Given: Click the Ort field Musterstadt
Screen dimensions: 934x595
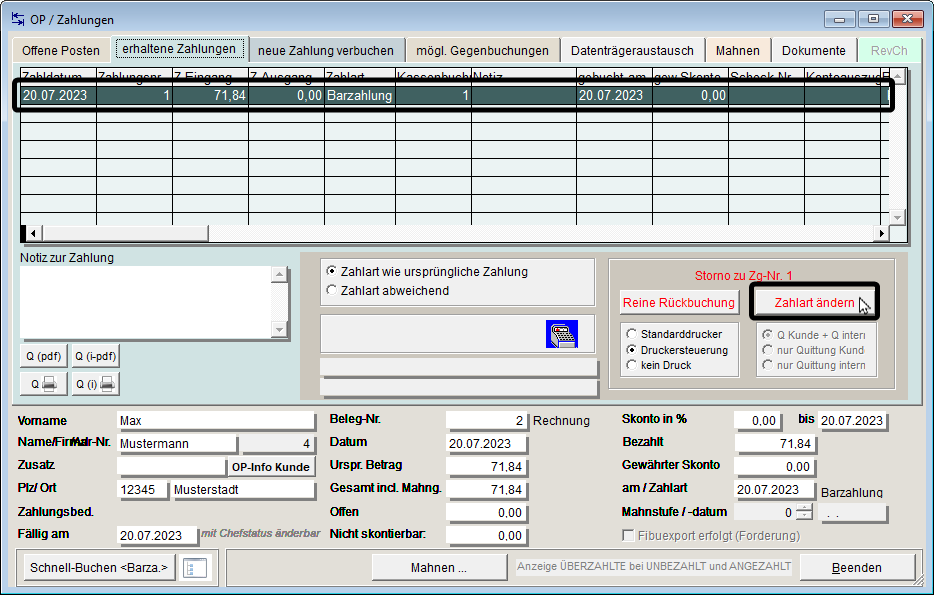Looking at the screenshot, I should pyautogui.click(x=243, y=490).
